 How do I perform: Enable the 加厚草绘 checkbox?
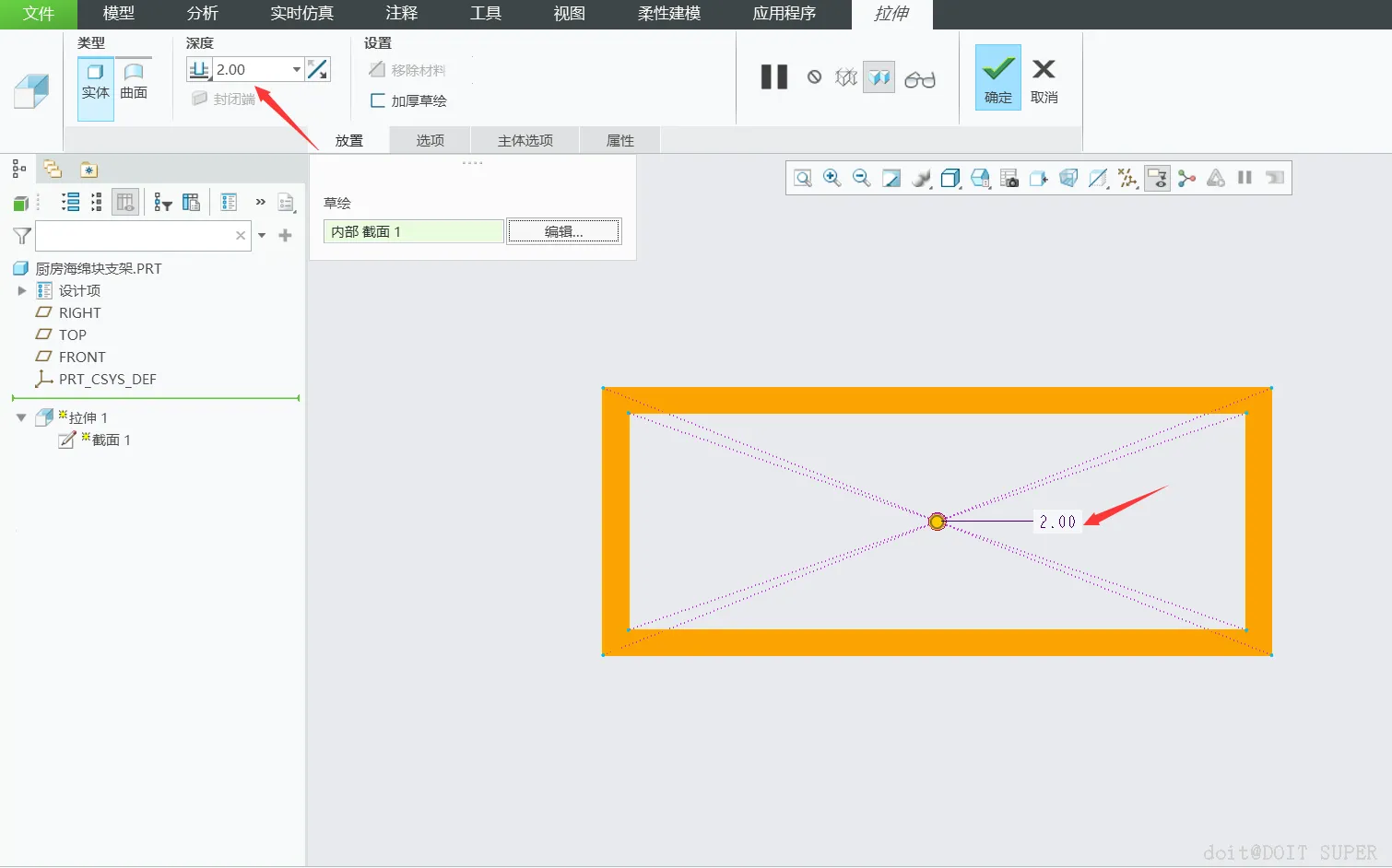(x=377, y=100)
